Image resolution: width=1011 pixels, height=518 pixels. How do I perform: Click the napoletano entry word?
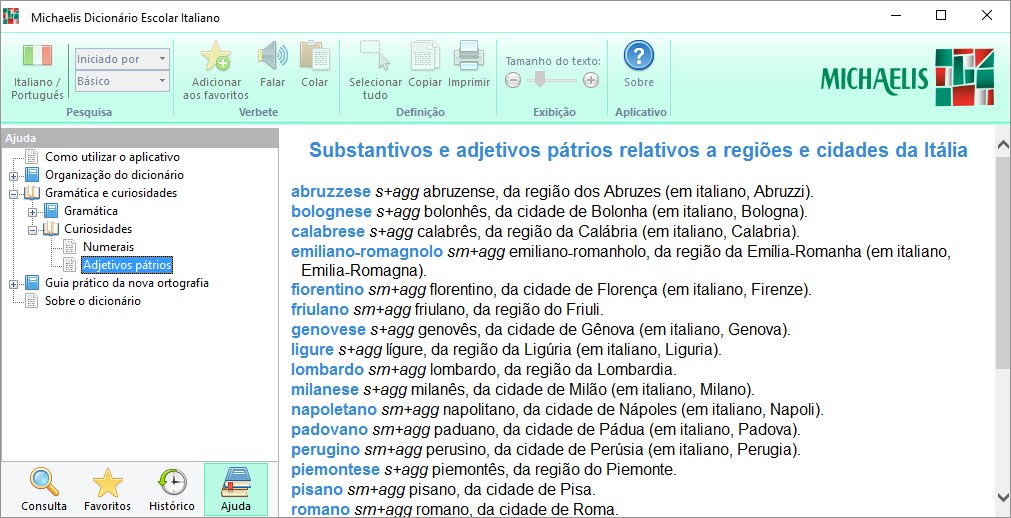334,410
